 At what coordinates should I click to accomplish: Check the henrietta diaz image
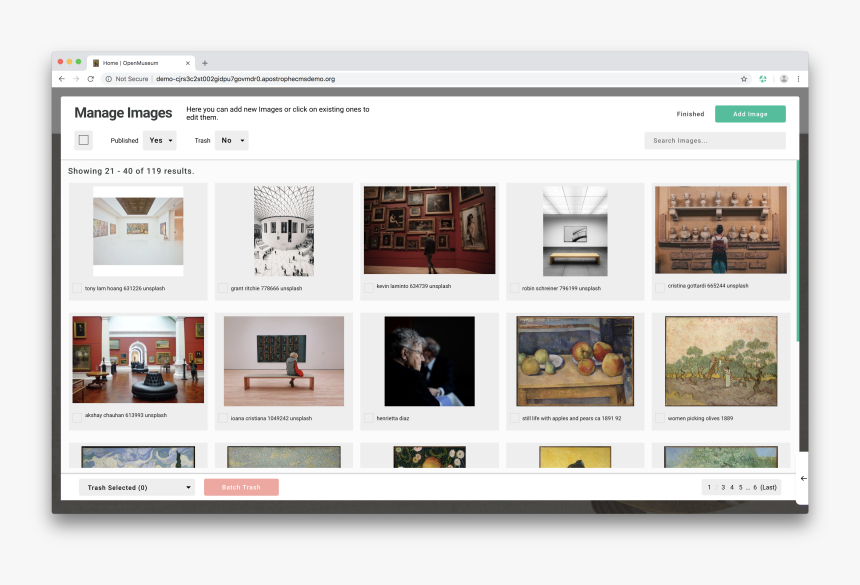tap(369, 418)
